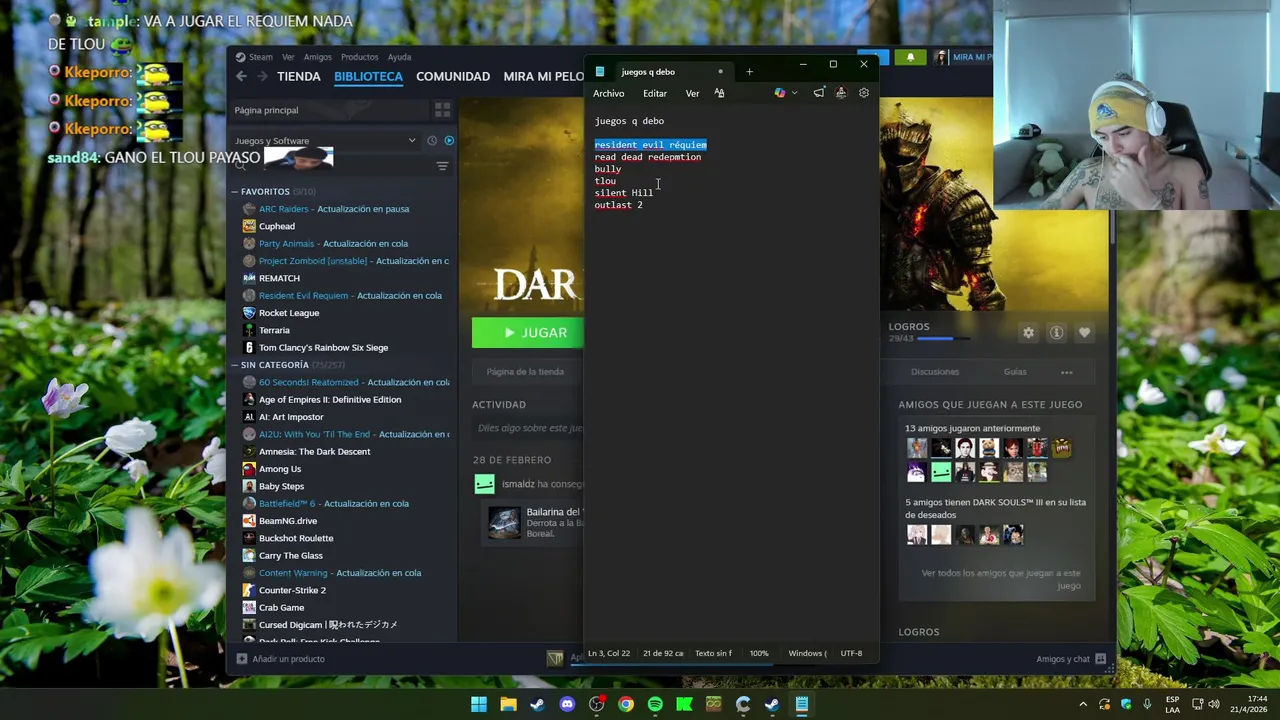Image resolution: width=1280 pixels, height=720 pixels.
Task: Open Google Chrome from taskbar
Action: tap(626, 704)
